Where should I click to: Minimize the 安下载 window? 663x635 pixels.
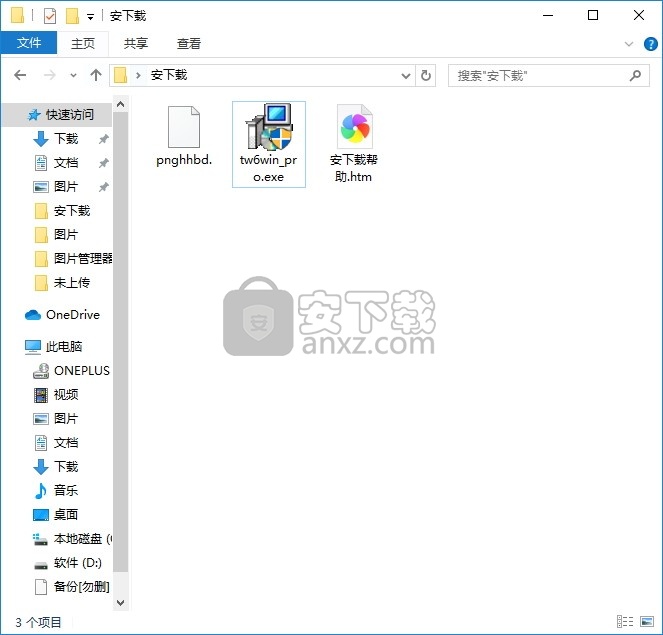pos(548,15)
